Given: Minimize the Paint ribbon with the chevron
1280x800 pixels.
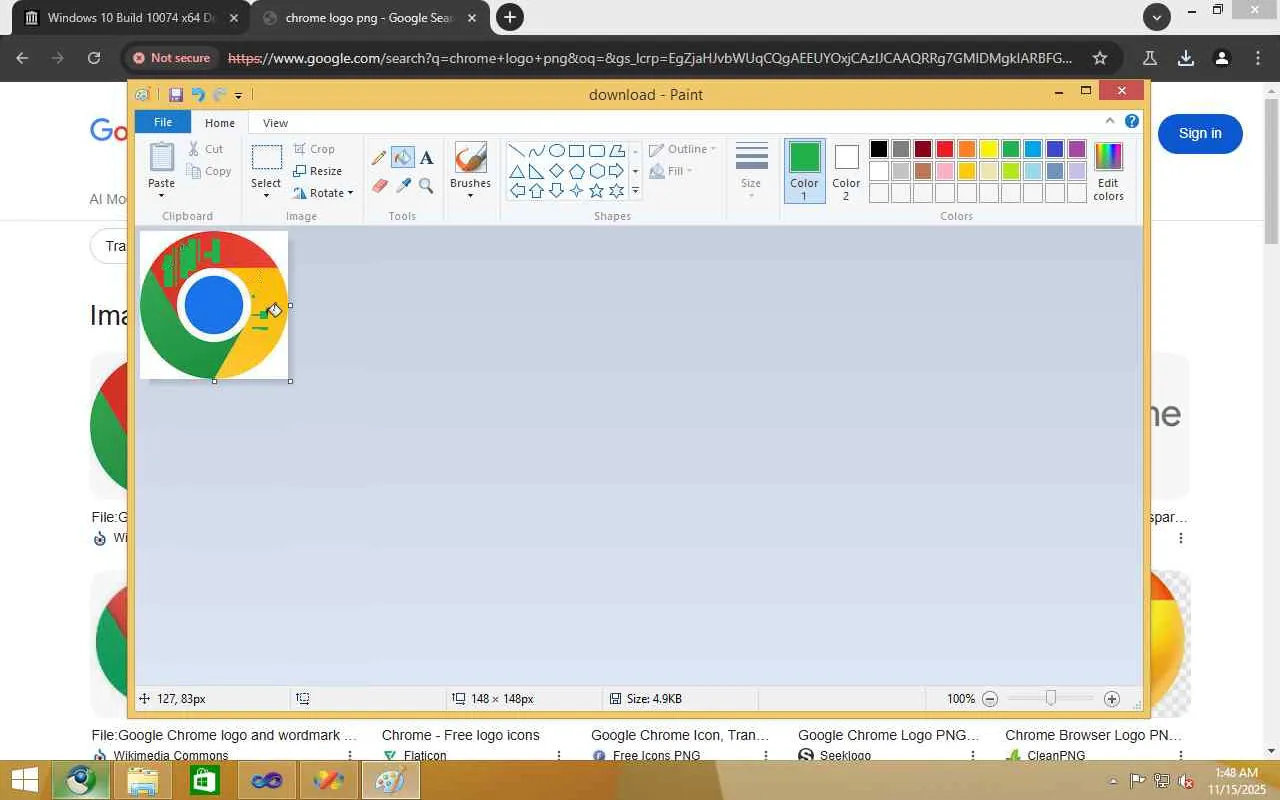Looking at the screenshot, I should tap(1110, 121).
